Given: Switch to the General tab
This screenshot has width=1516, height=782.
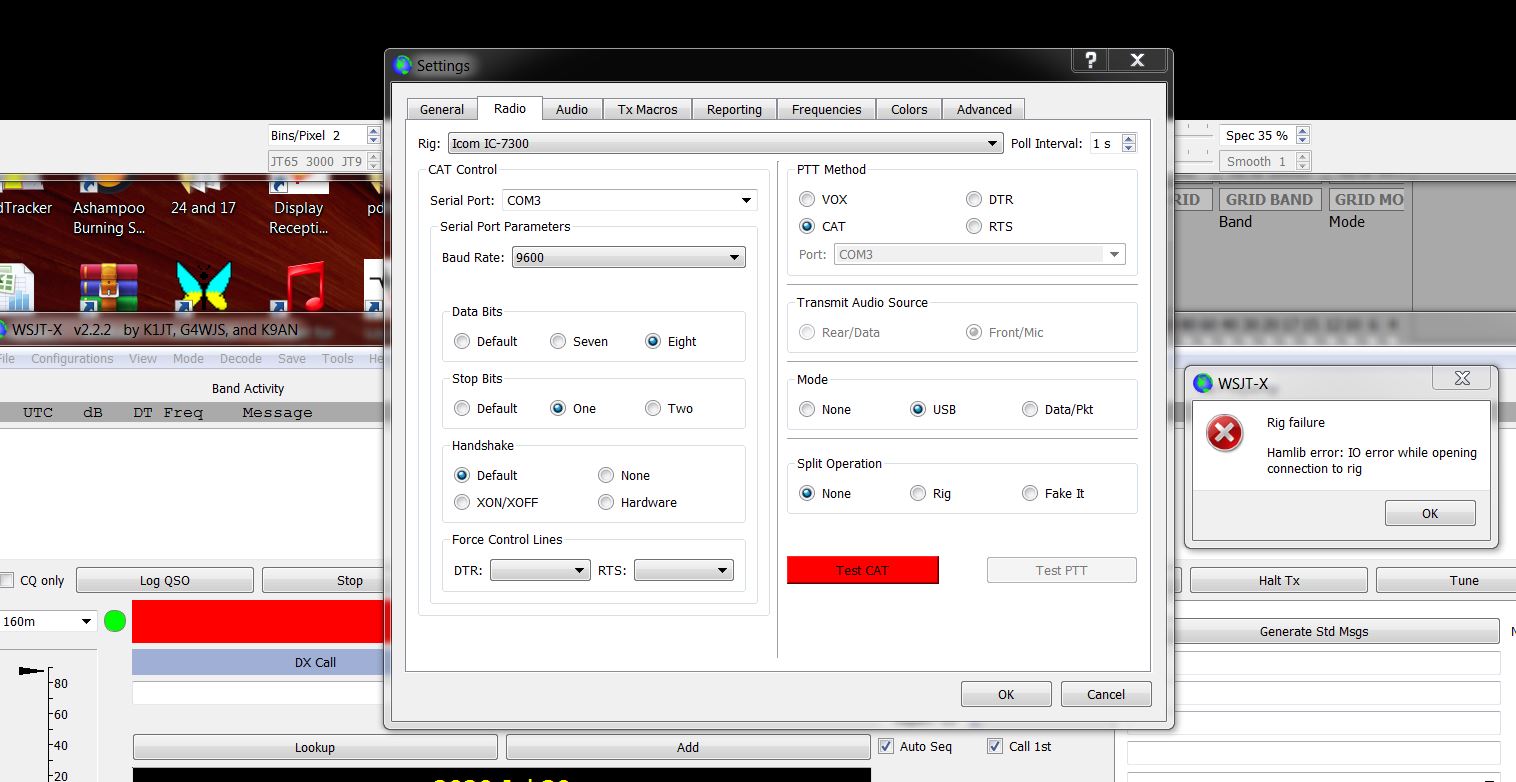Looking at the screenshot, I should pos(442,109).
